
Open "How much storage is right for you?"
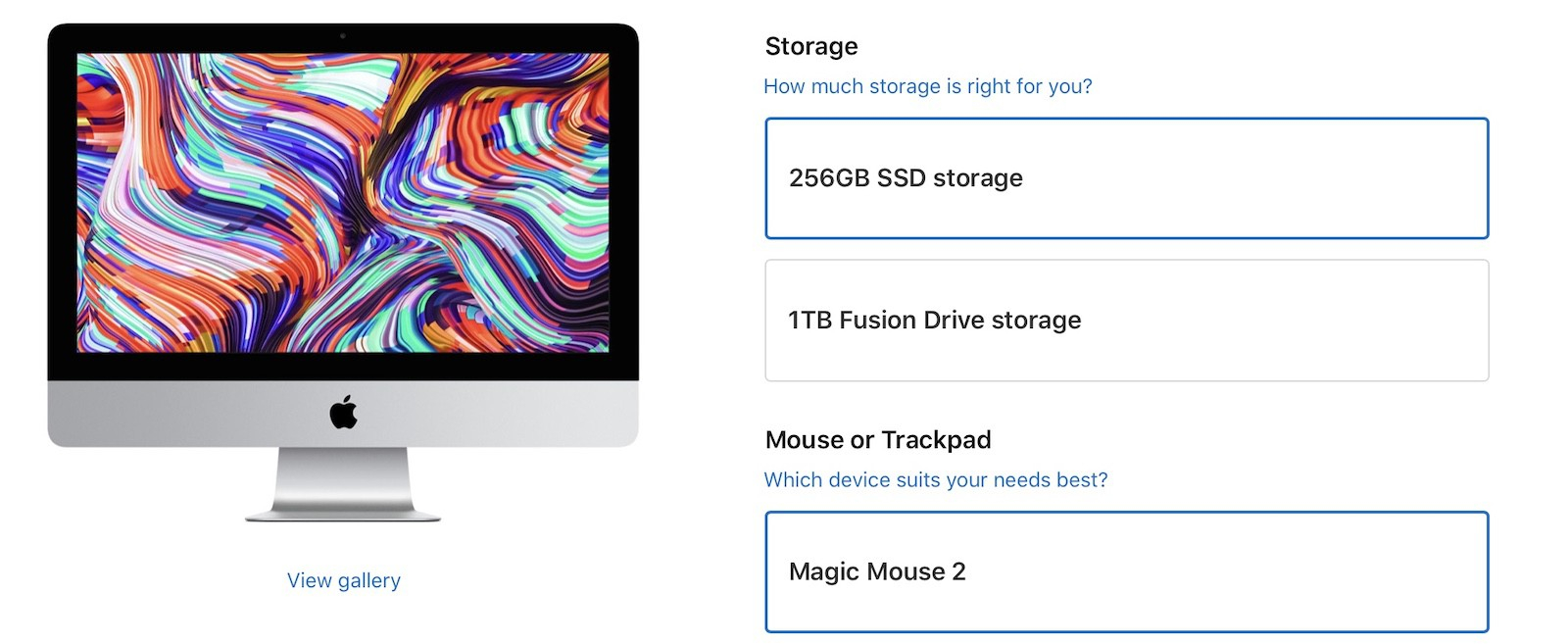coord(927,86)
